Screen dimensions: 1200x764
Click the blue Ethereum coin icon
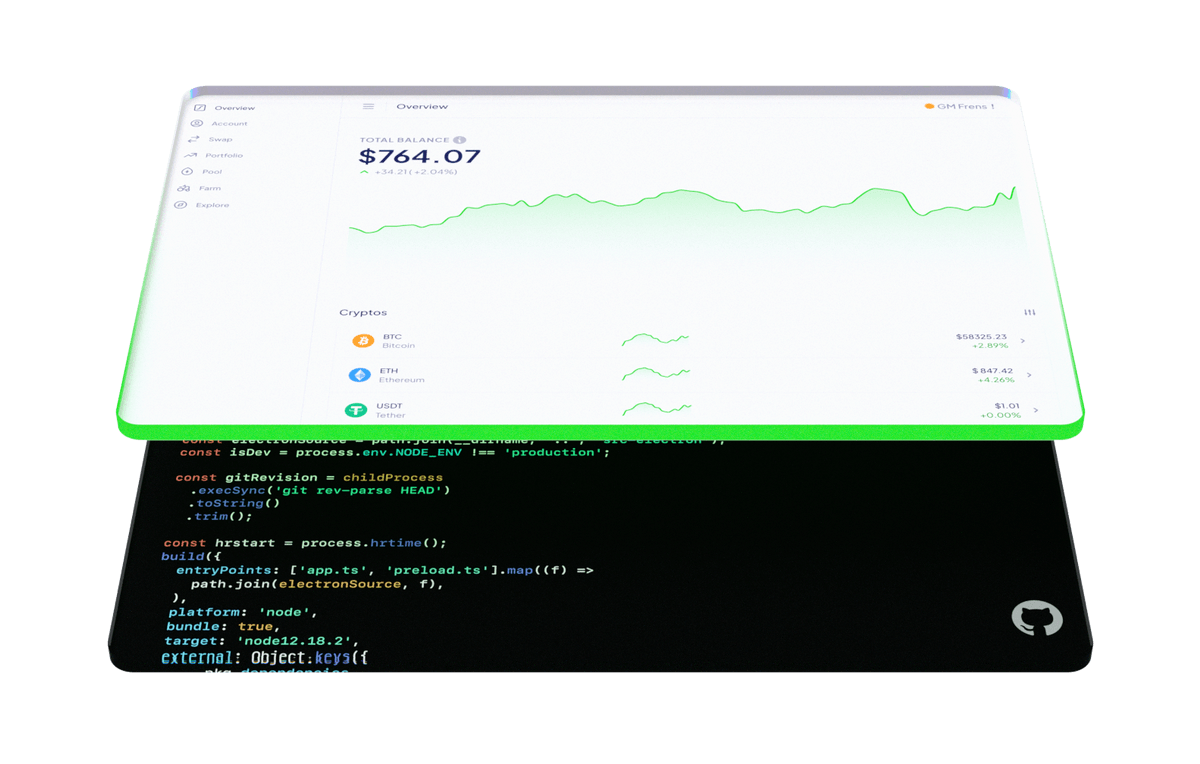[x=359, y=375]
